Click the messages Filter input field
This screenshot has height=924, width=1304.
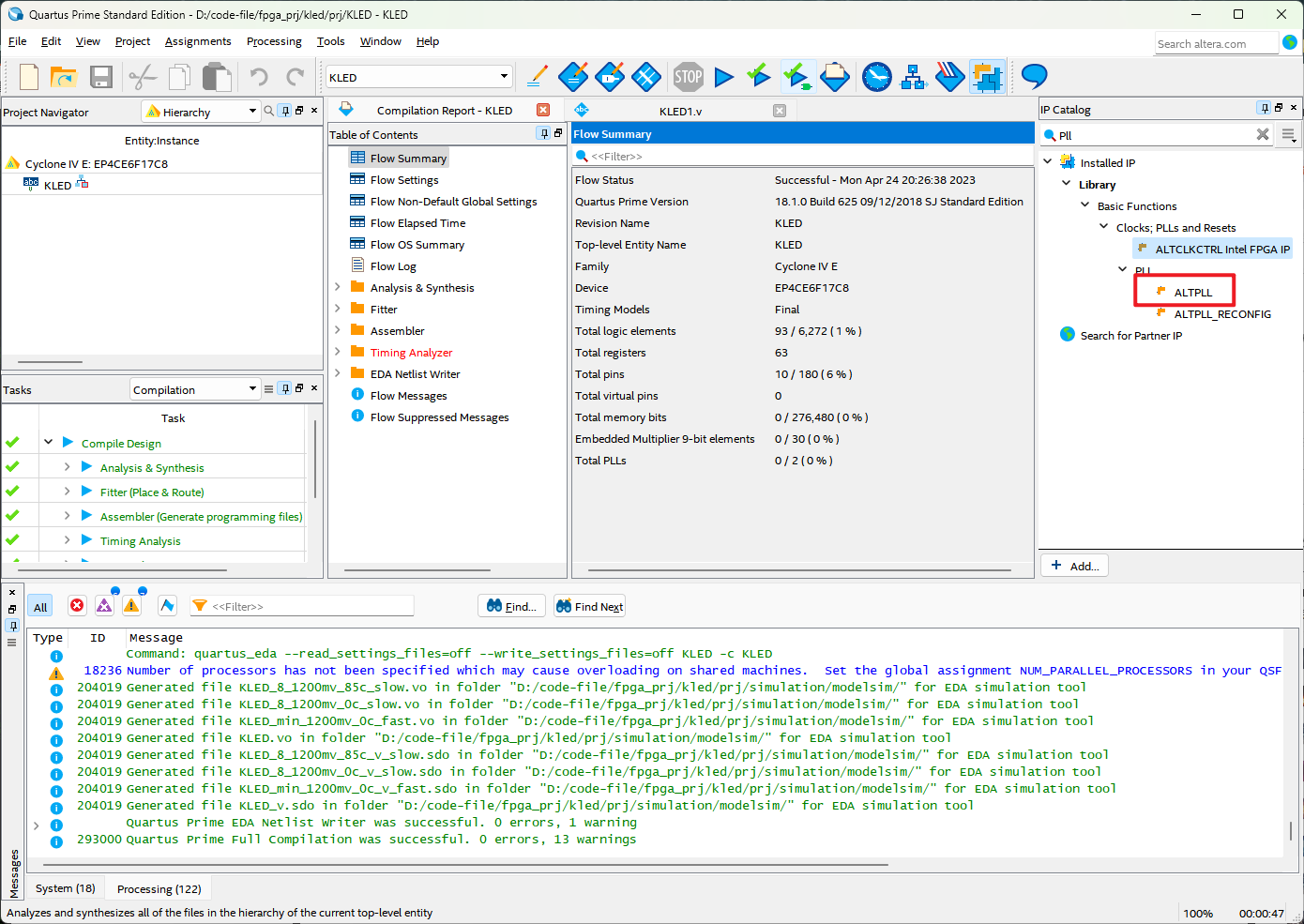(x=301, y=606)
